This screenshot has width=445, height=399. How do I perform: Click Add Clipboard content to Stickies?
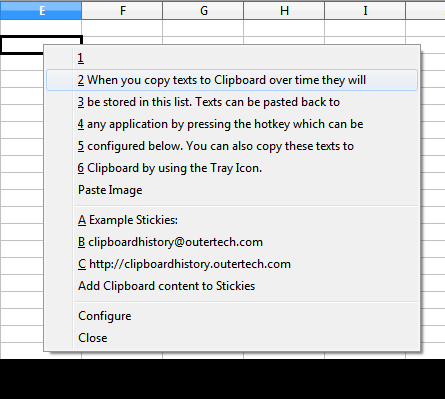point(232,286)
